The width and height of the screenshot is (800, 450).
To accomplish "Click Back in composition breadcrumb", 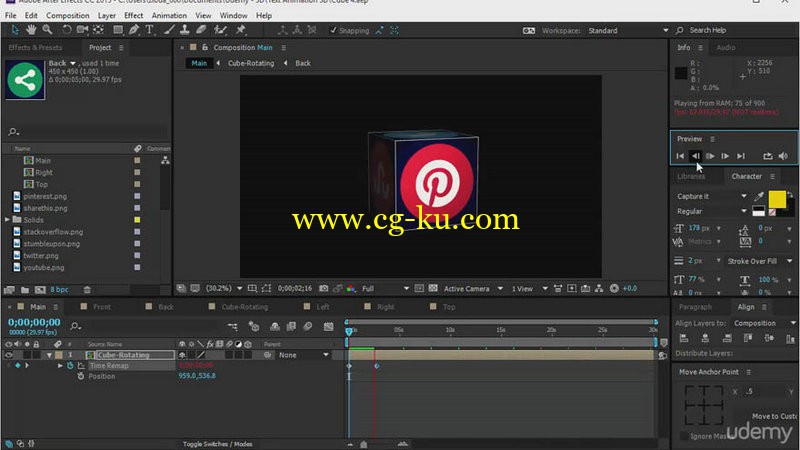I will click(x=303, y=63).
